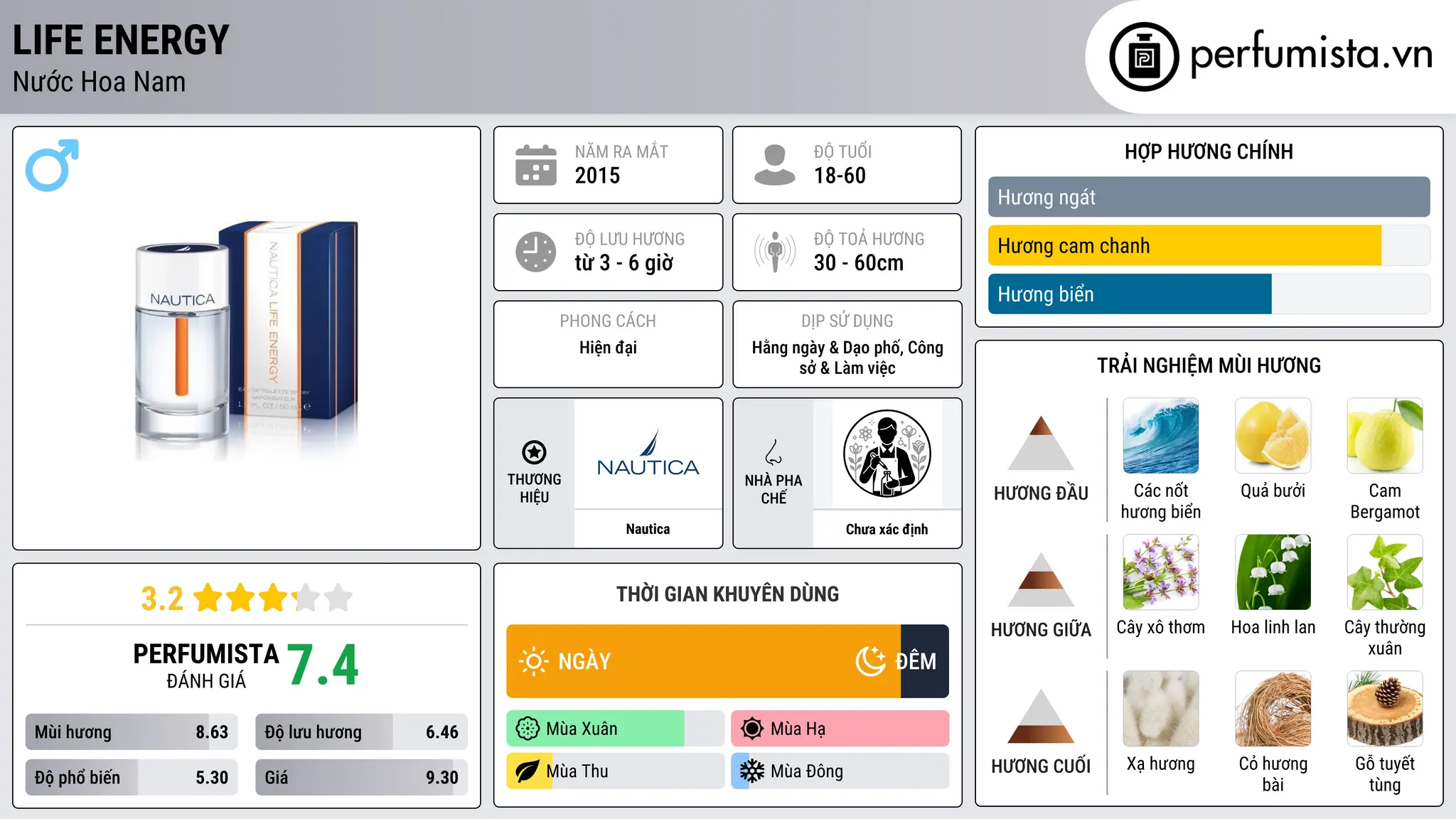
Task: Open the Nautica Life Energy bottle image
Action: tap(247, 340)
